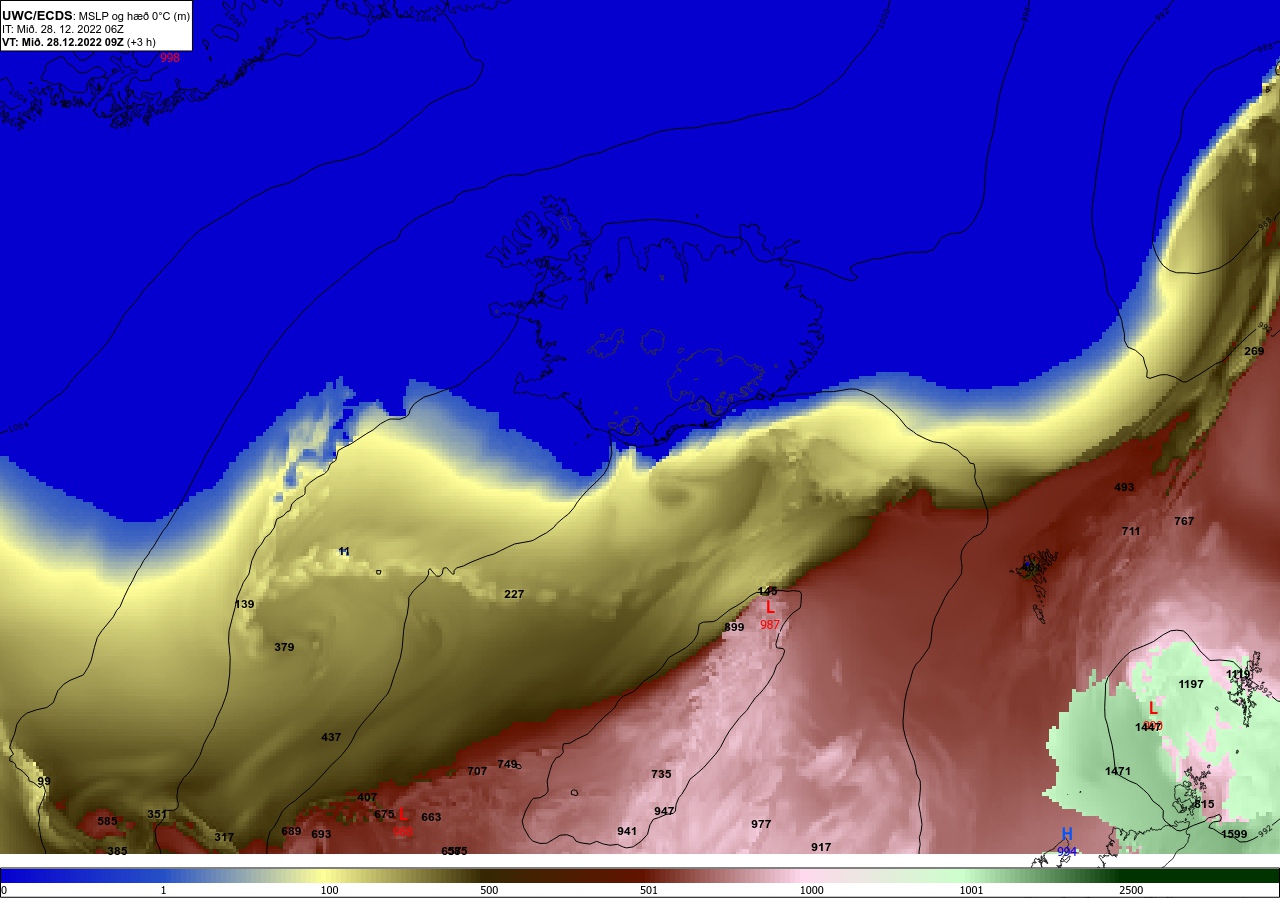Click the height value 317

224,837
